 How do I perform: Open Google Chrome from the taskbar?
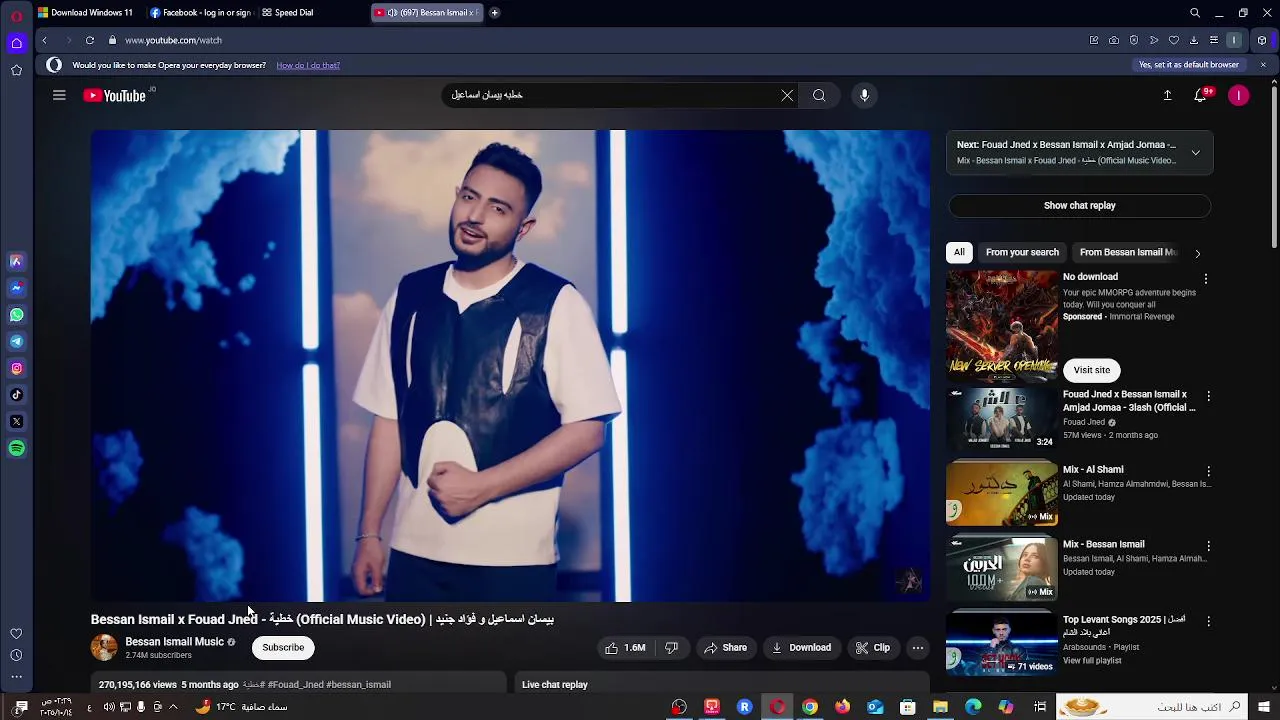(810, 707)
